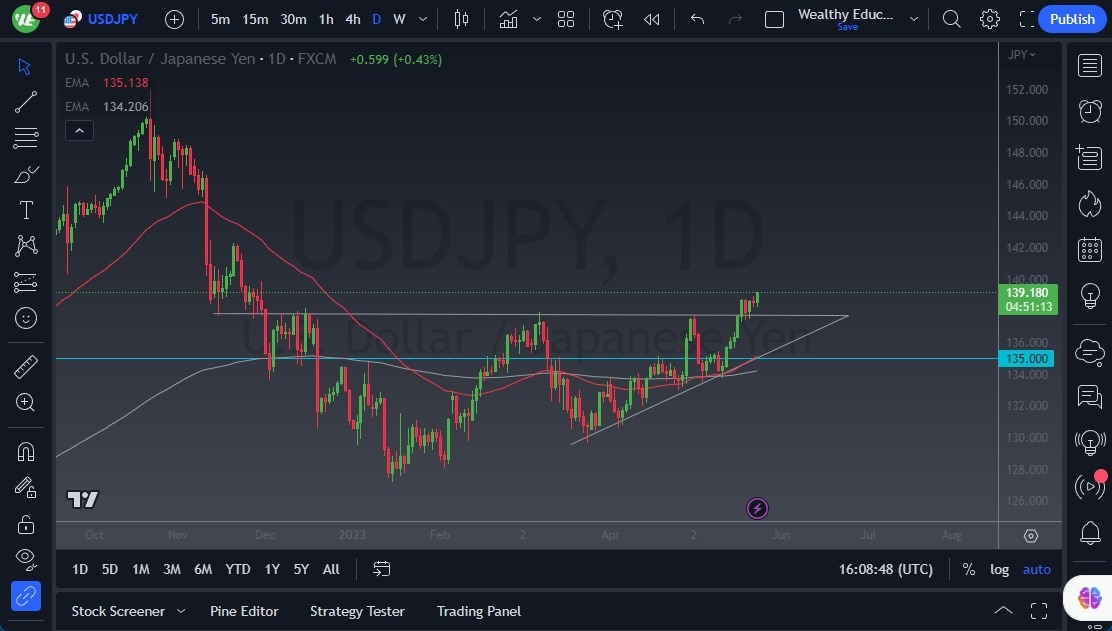The width and height of the screenshot is (1112, 631).
Task: Select the text annotation tool
Action: click(x=26, y=209)
